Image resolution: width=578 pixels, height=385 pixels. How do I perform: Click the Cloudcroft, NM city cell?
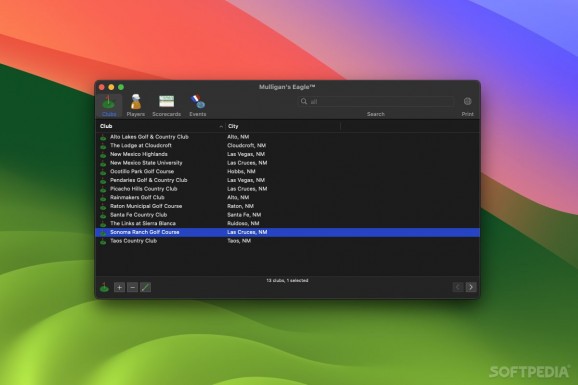coord(246,146)
